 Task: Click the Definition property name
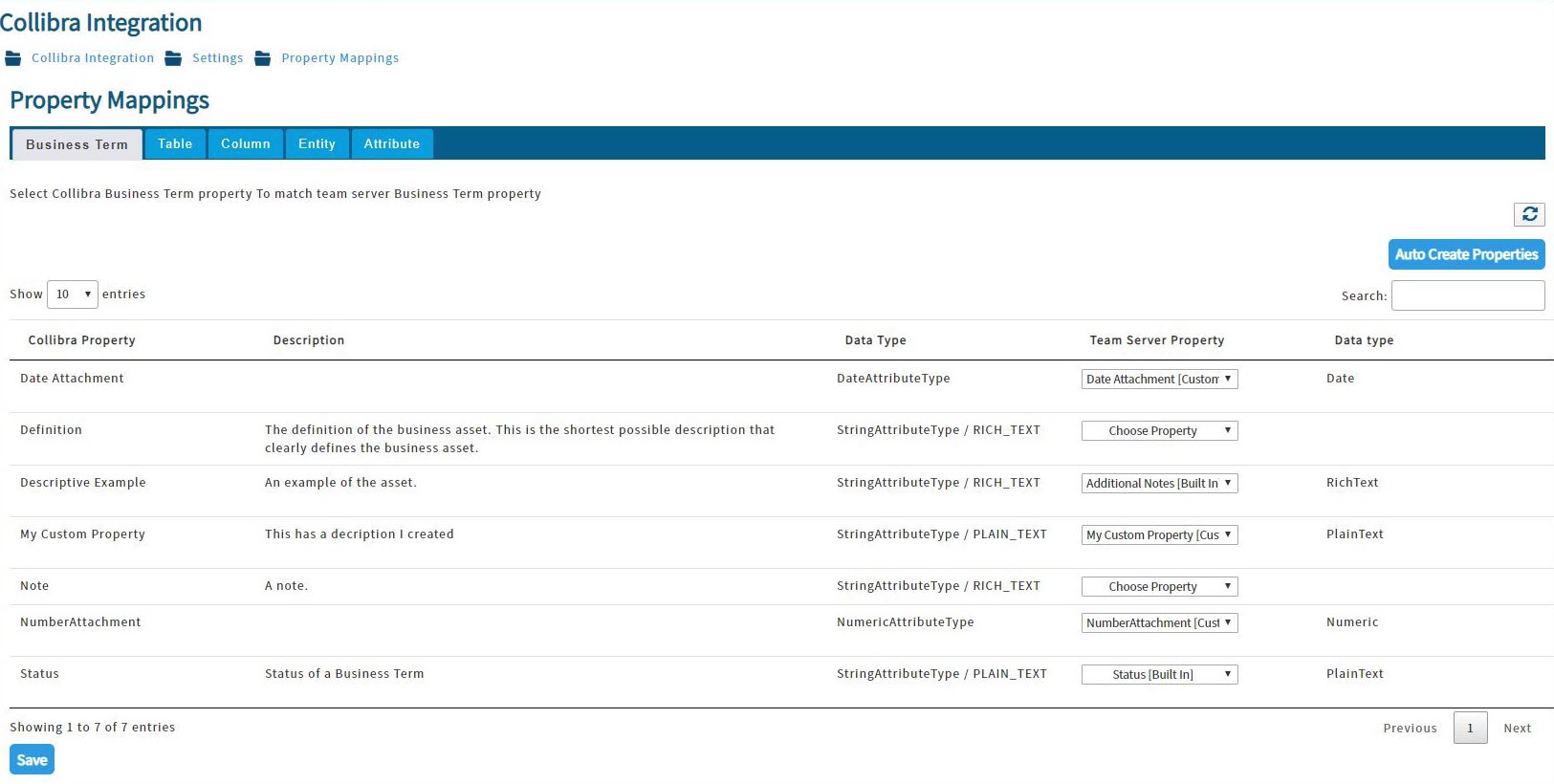[x=52, y=430]
